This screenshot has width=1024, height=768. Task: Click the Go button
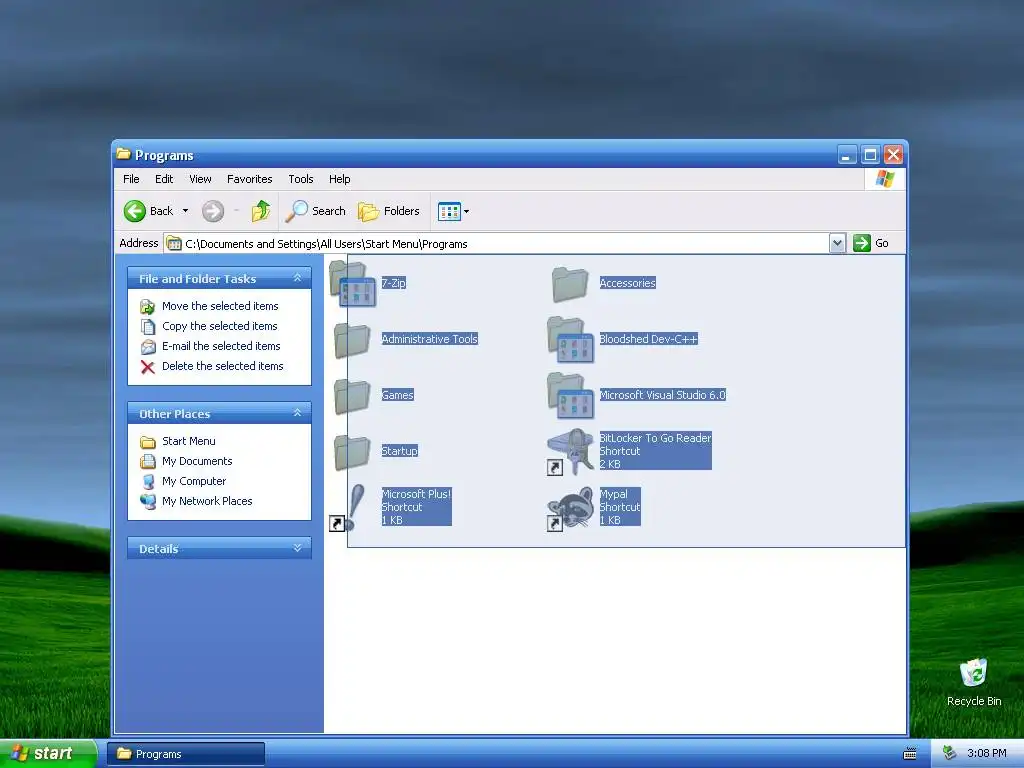pos(871,243)
